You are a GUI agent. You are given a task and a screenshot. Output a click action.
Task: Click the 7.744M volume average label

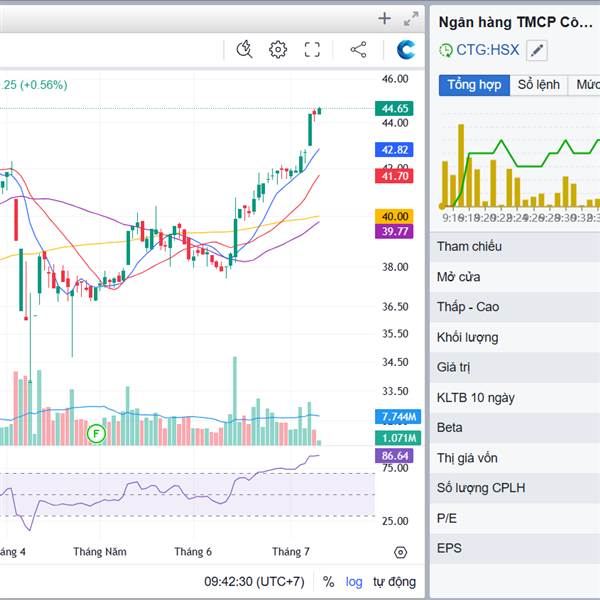click(398, 417)
